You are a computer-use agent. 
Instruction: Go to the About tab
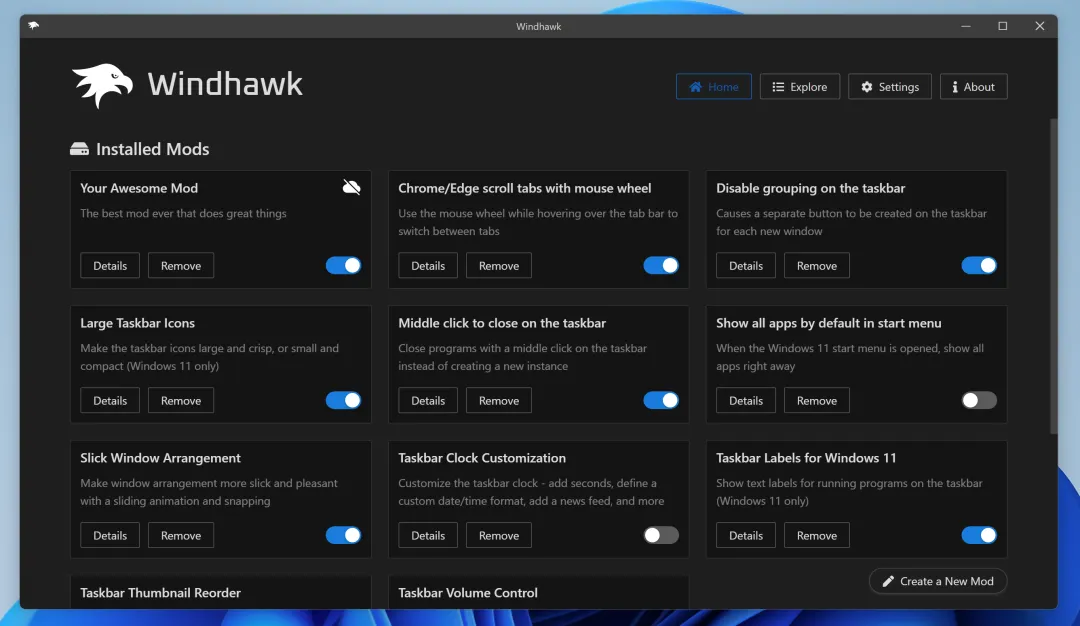coord(973,87)
